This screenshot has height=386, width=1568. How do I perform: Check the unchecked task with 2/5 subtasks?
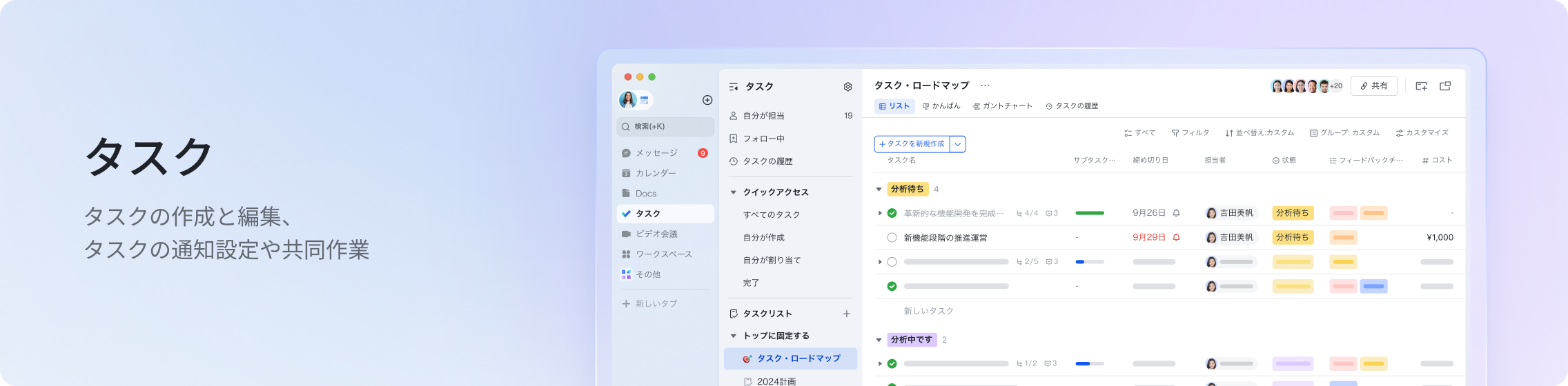(x=892, y=262)
